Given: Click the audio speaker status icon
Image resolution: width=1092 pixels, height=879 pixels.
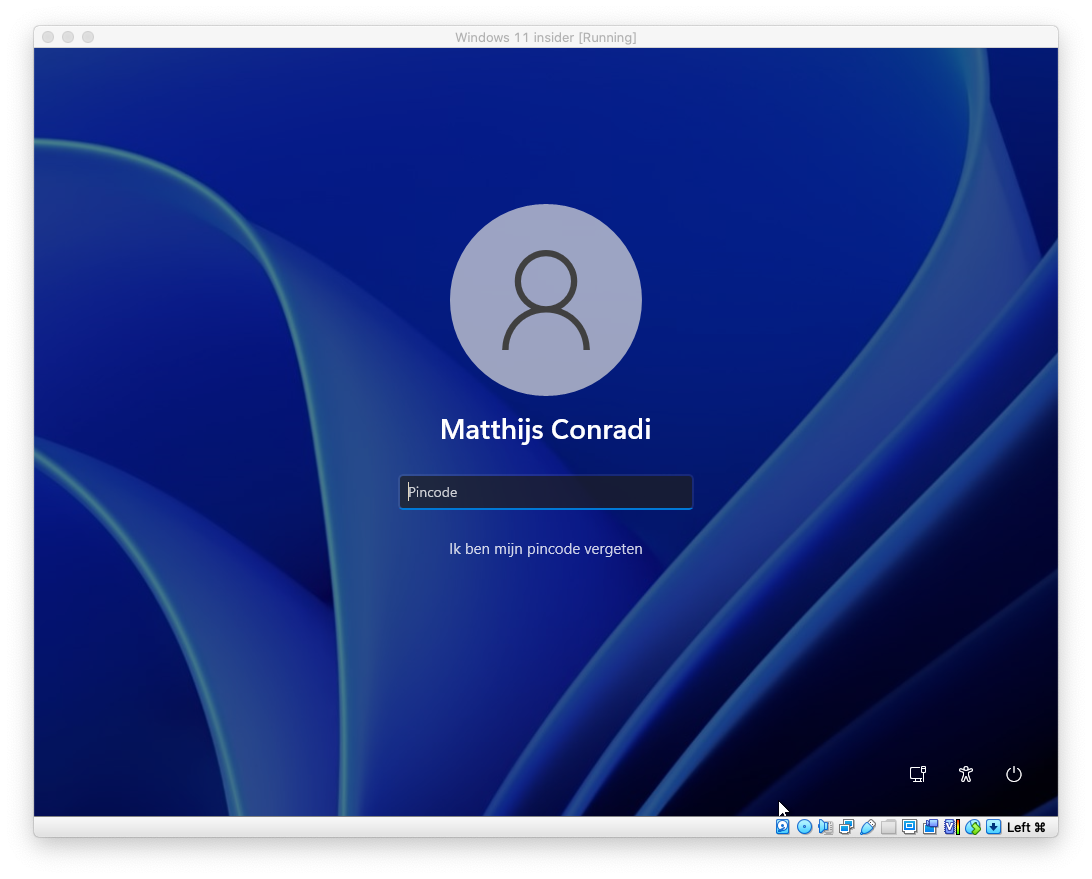Looking at the screenshot, I should pos(825,827).
